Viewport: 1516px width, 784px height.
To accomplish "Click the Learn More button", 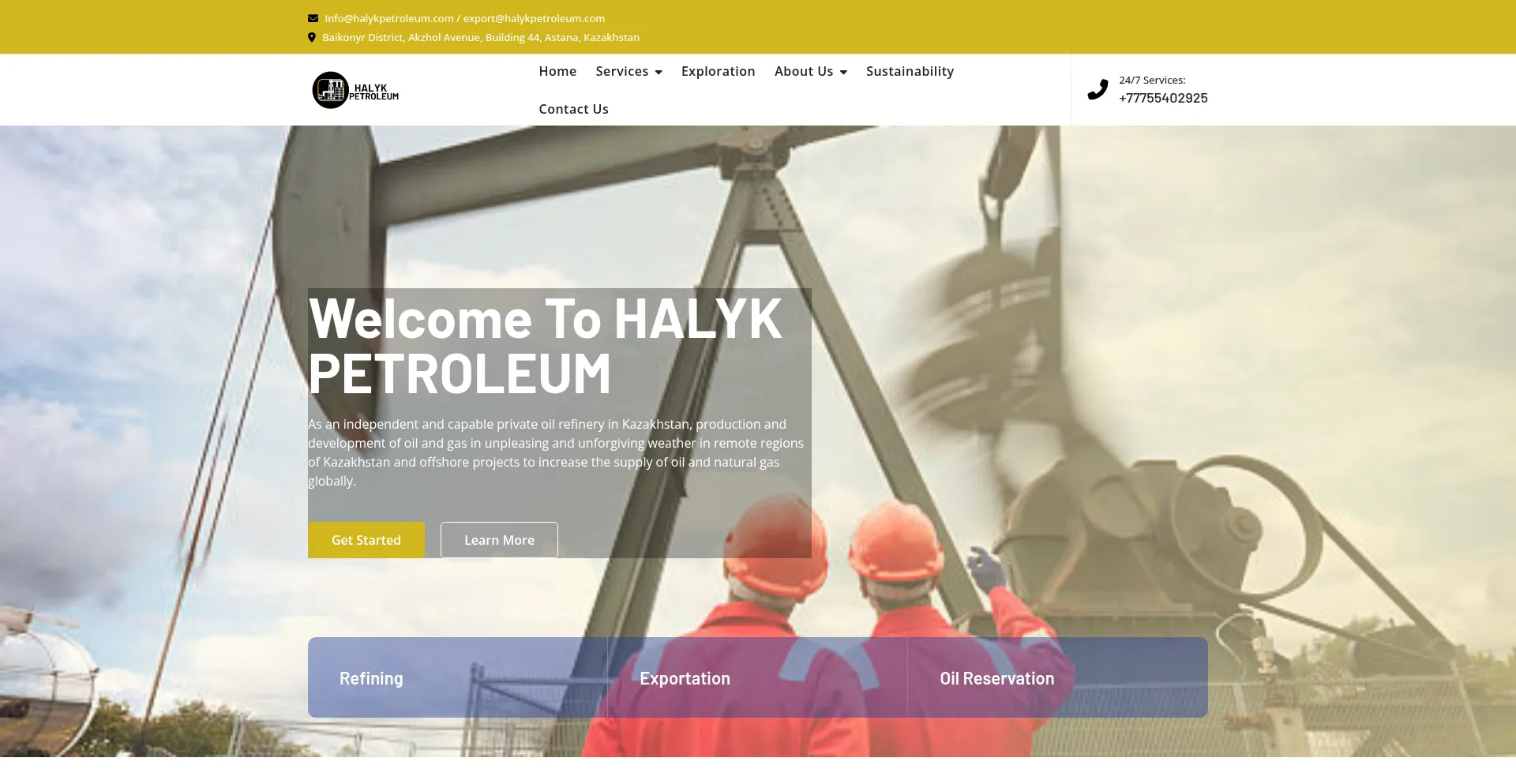I will pyautogui.click(x=499, y=540).
